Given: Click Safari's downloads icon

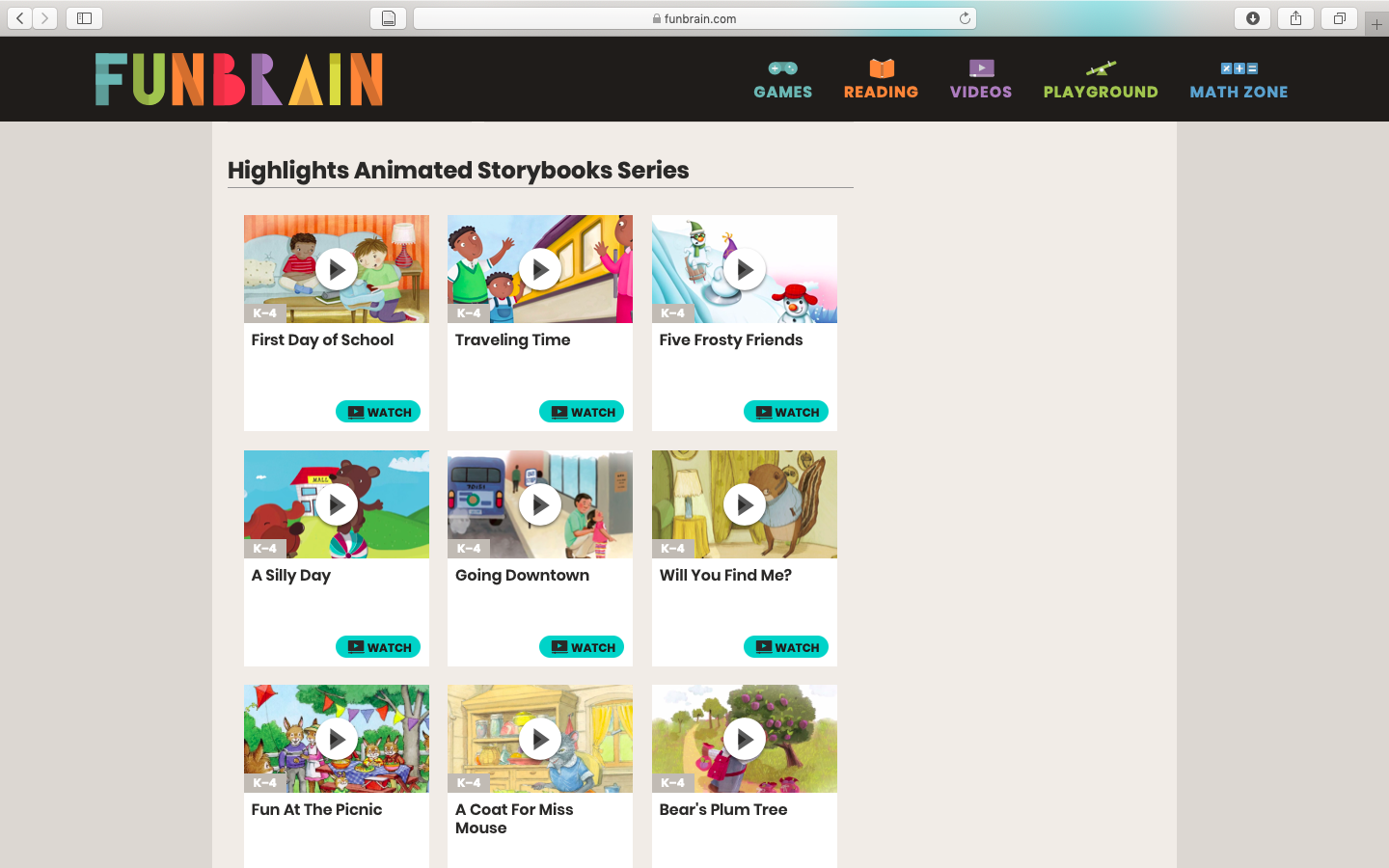Looking at the screenshot, I should point(1252,18).
